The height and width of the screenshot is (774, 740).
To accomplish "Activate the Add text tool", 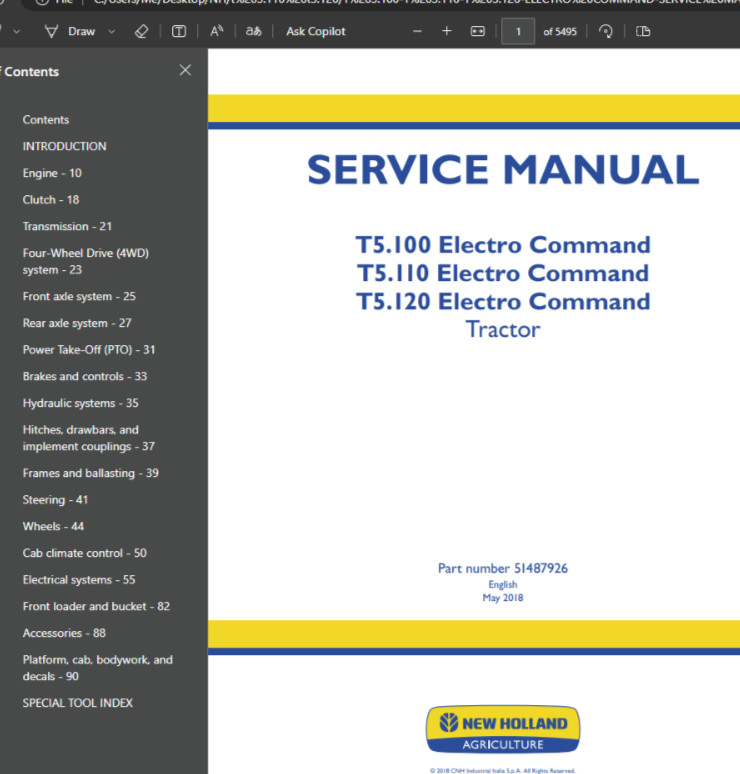I will coord(179,32).
